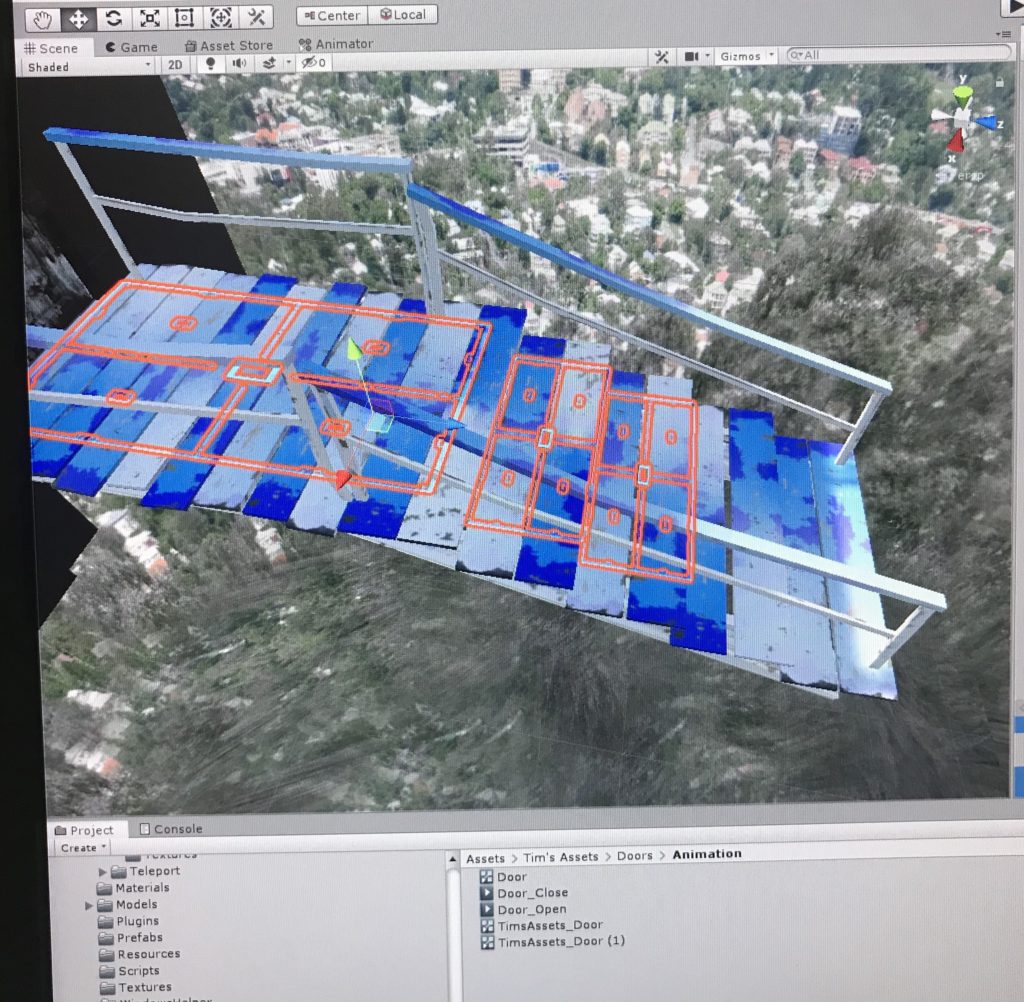Viewport: 1024px width, 1002px height.
Task: Expand the Models folder
Action: click(89, 905)
